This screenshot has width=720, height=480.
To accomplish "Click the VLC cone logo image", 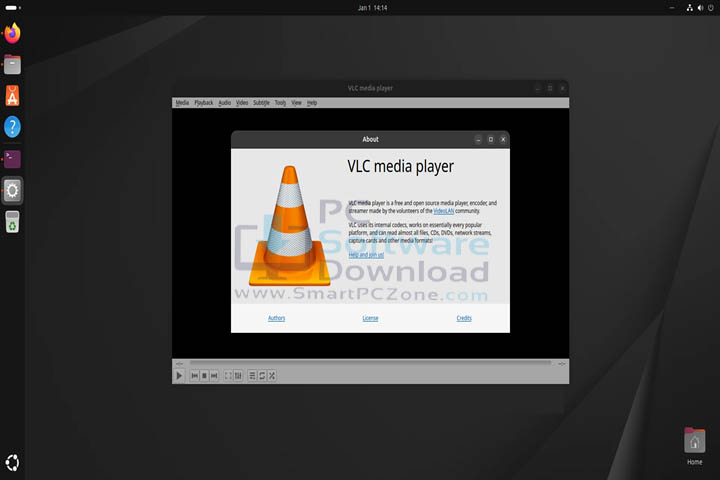I will click(x=289, y=225).
